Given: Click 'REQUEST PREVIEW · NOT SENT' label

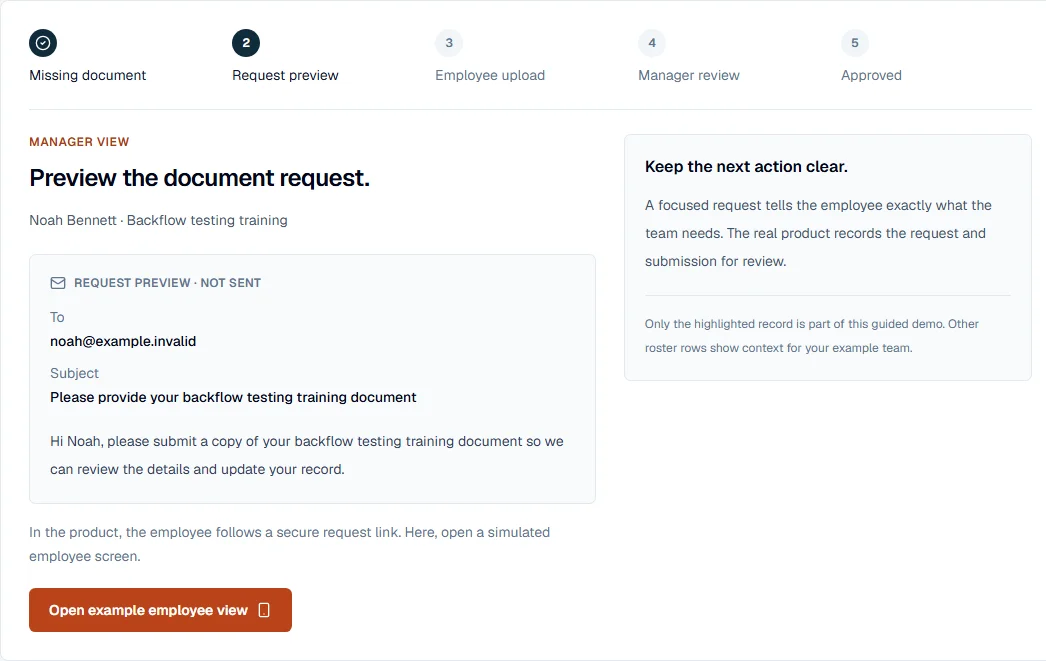Looking at the screenshot, I should tap(167, 283).
